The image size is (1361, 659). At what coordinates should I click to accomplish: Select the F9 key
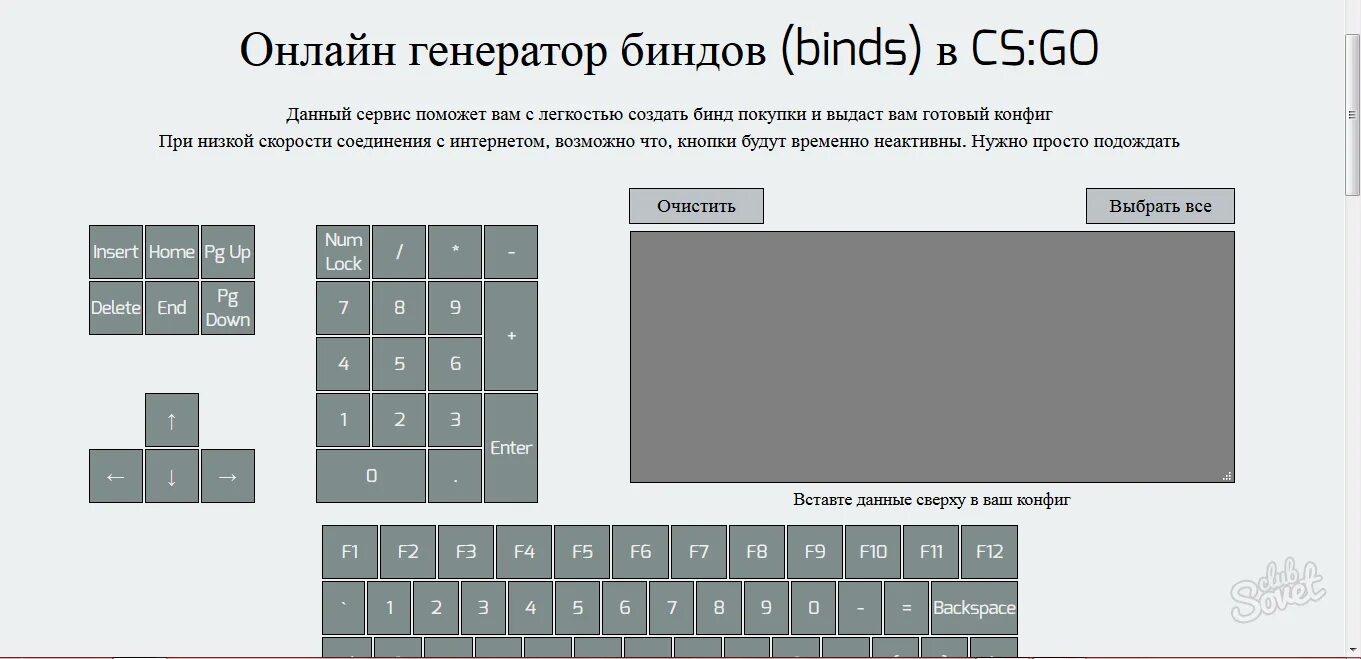point(815,552)
